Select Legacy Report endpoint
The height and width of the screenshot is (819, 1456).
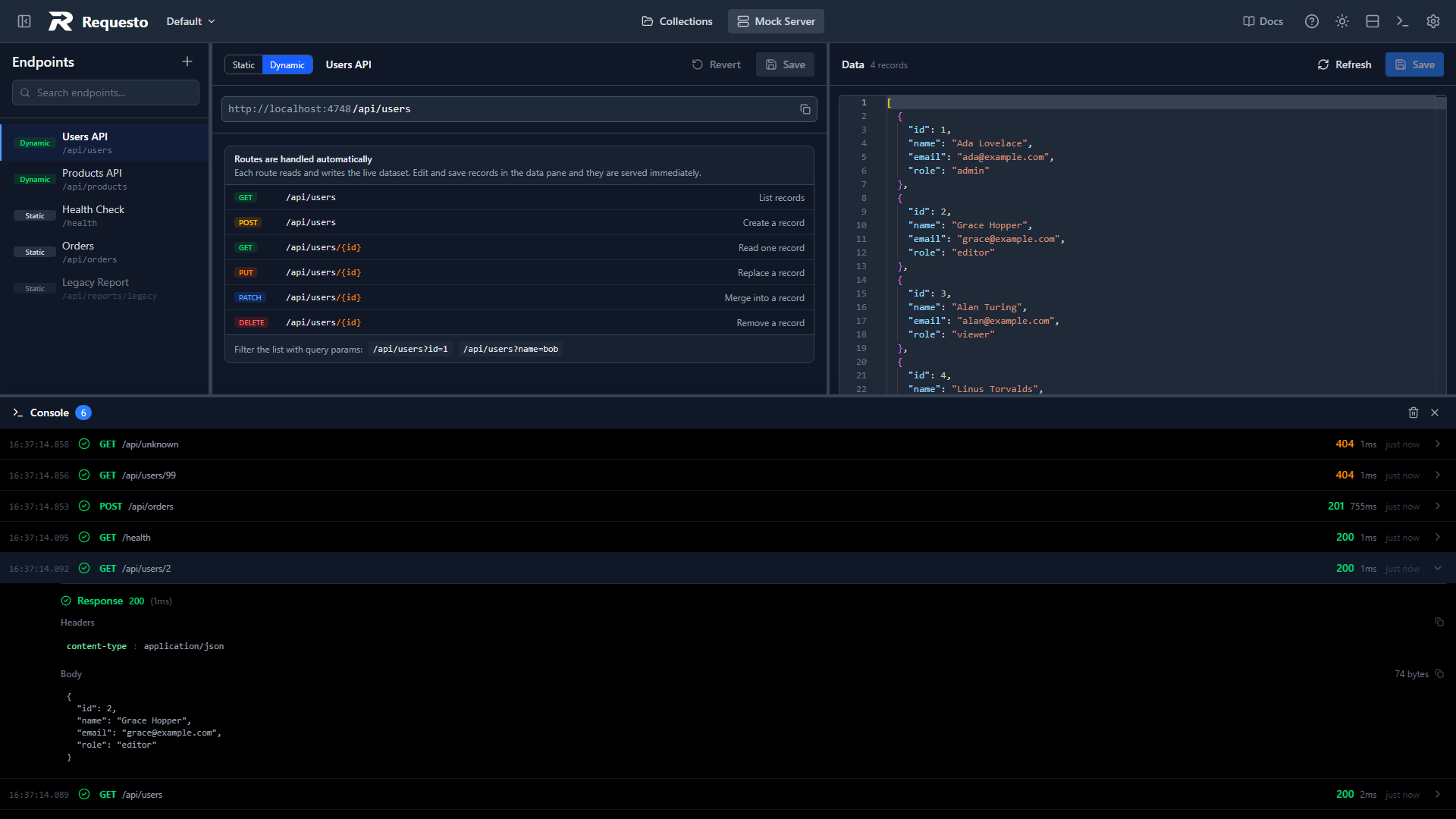coord(105,288)
